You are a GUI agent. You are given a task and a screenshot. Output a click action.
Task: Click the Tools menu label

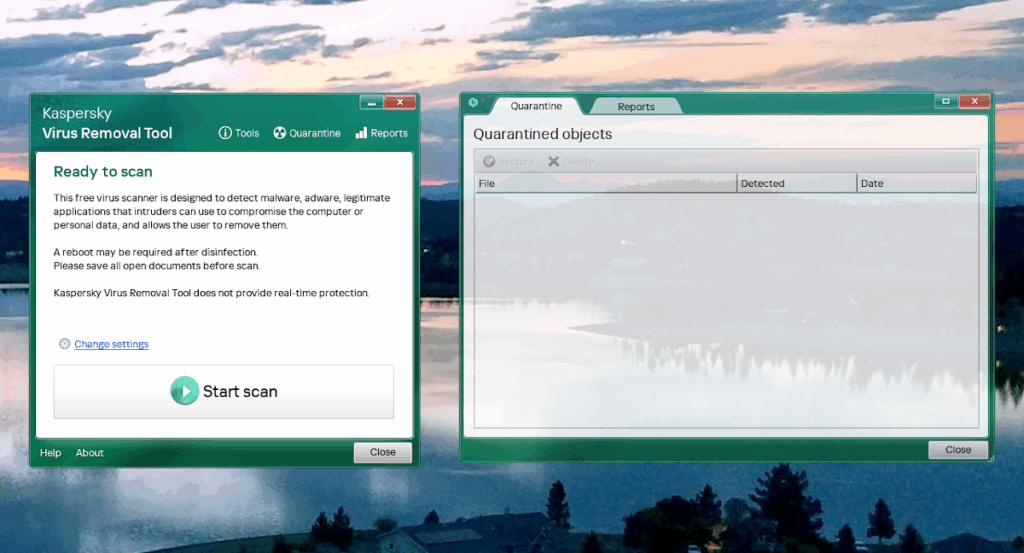tap(247, 133)
